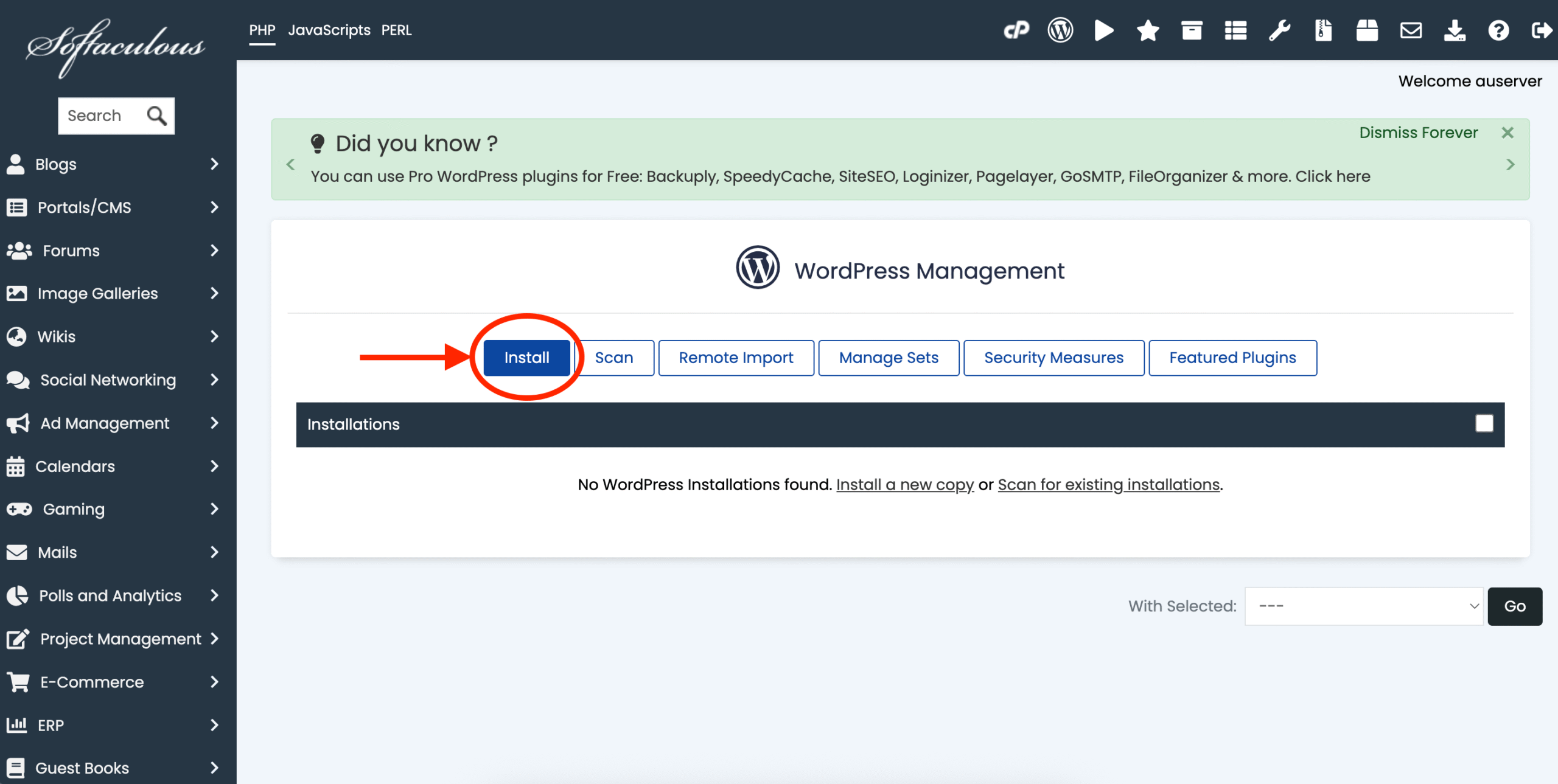1558x784 pixels.
Task: Click the Go button
Action: click(1515, 606)
